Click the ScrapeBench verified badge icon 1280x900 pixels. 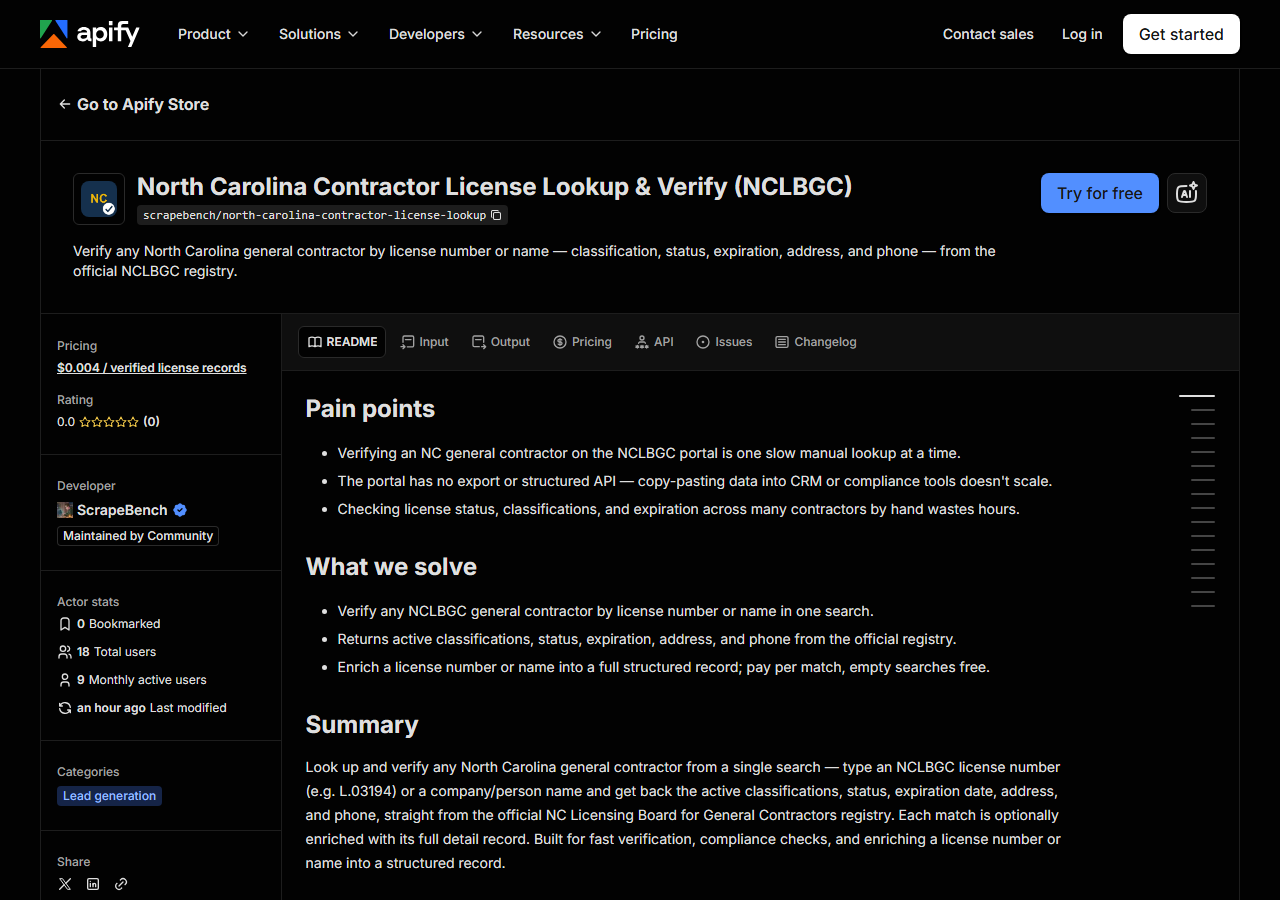(x=180, y=510)
